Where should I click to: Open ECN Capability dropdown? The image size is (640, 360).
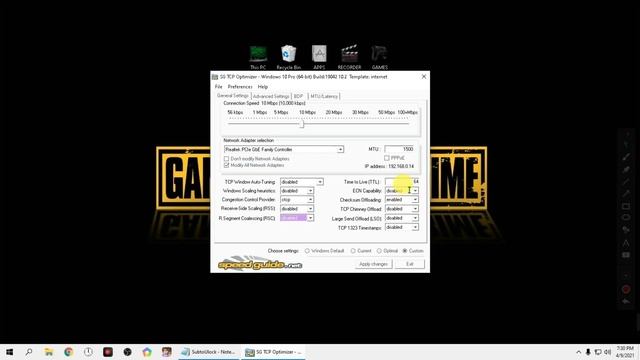click(x=415, y=191)
